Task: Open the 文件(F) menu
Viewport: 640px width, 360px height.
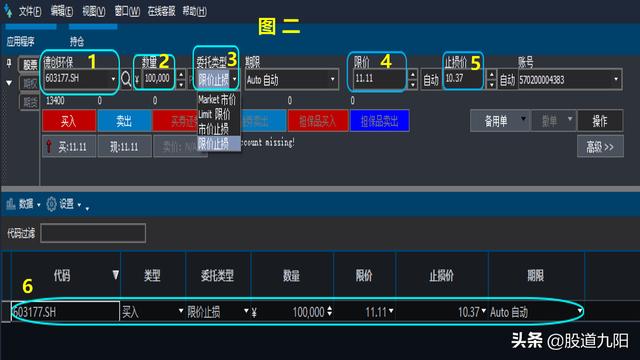Action: click(30, 11)
